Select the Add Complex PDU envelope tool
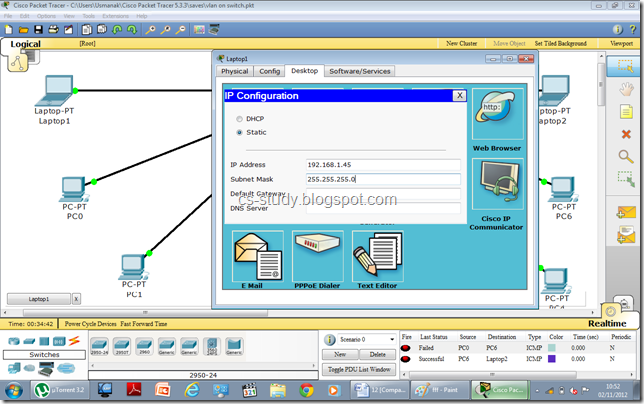Image resolution: width=644 pixels, height=404 pixels. pyautogui.click(x=626, y=235)
